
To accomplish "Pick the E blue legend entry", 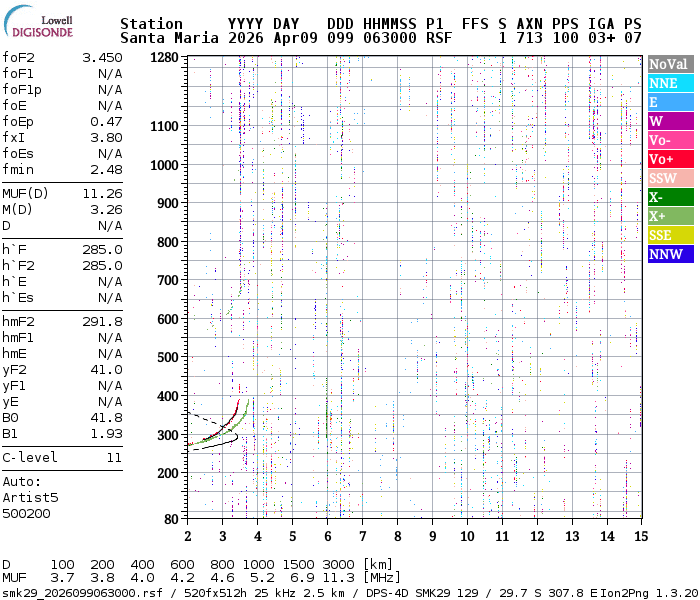I will pos(670,102).
